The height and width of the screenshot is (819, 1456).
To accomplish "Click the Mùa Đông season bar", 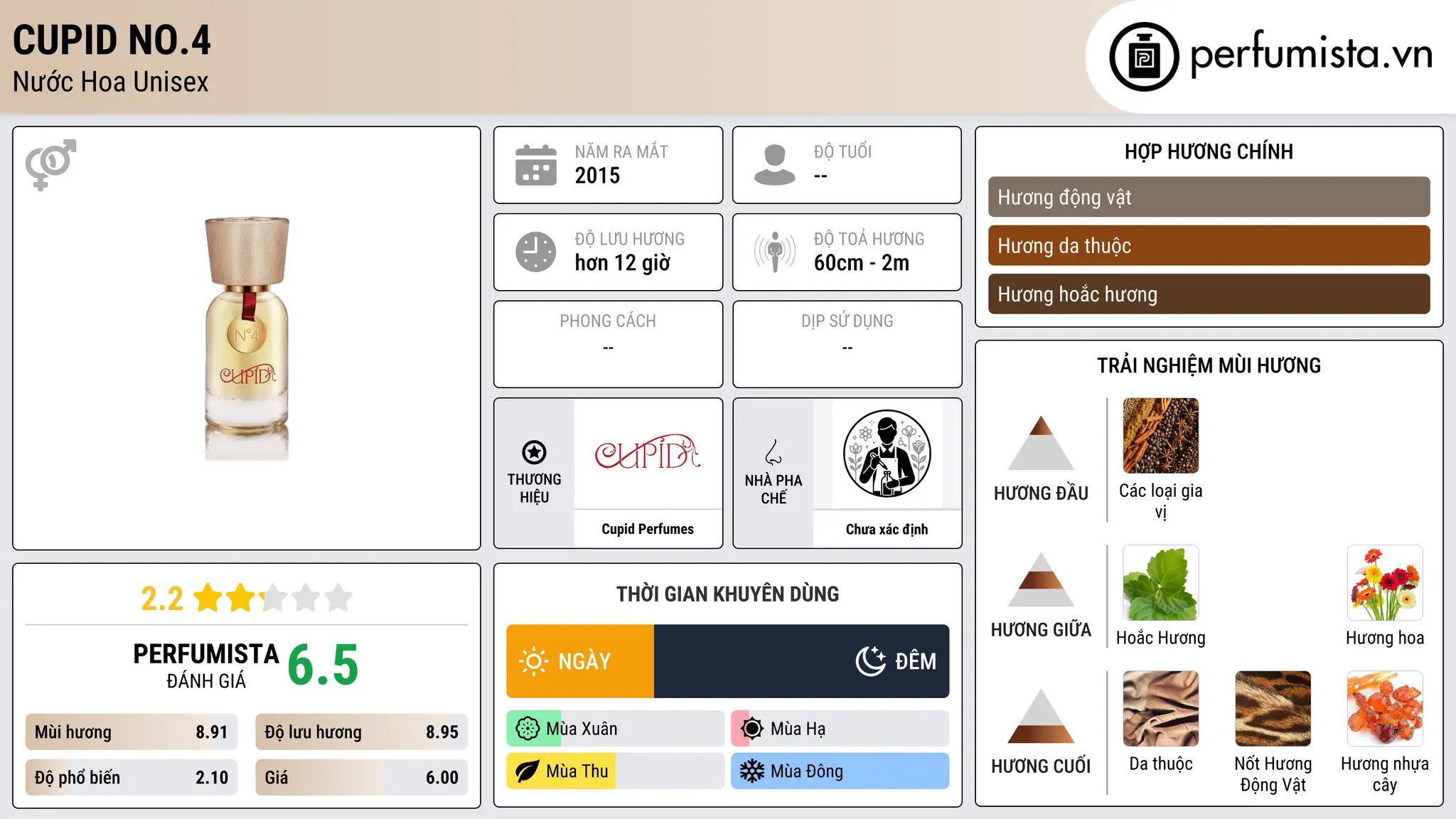I will click(x=840, y=771).
